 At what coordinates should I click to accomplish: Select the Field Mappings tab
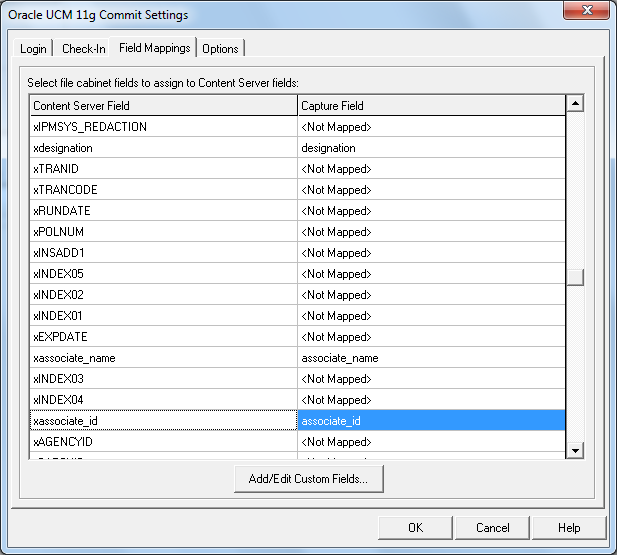[154, 47]
